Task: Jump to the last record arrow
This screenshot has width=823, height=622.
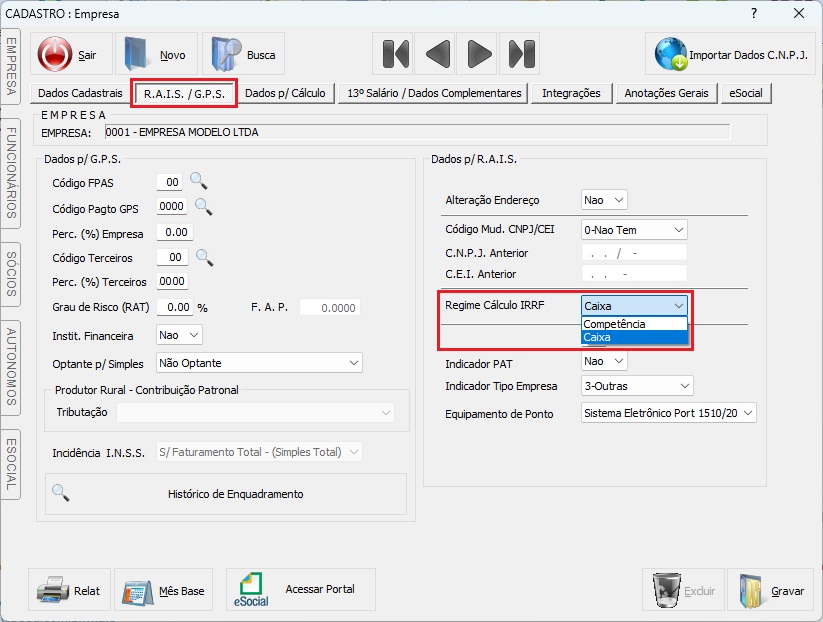Action: click(521, 54)
